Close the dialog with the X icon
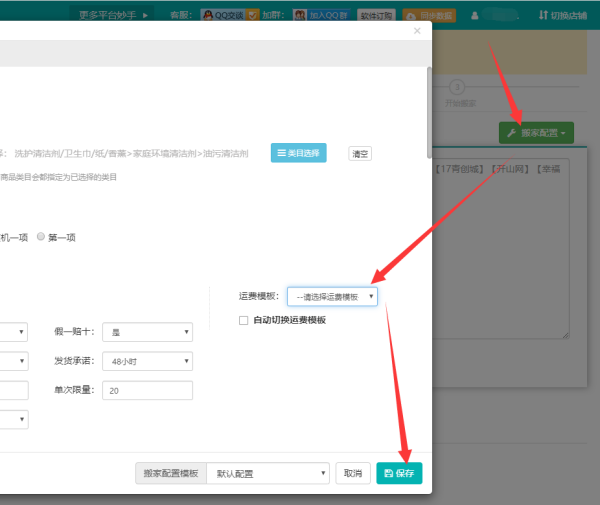The height and width of the screenshot is (505, 600). [417, 31]
